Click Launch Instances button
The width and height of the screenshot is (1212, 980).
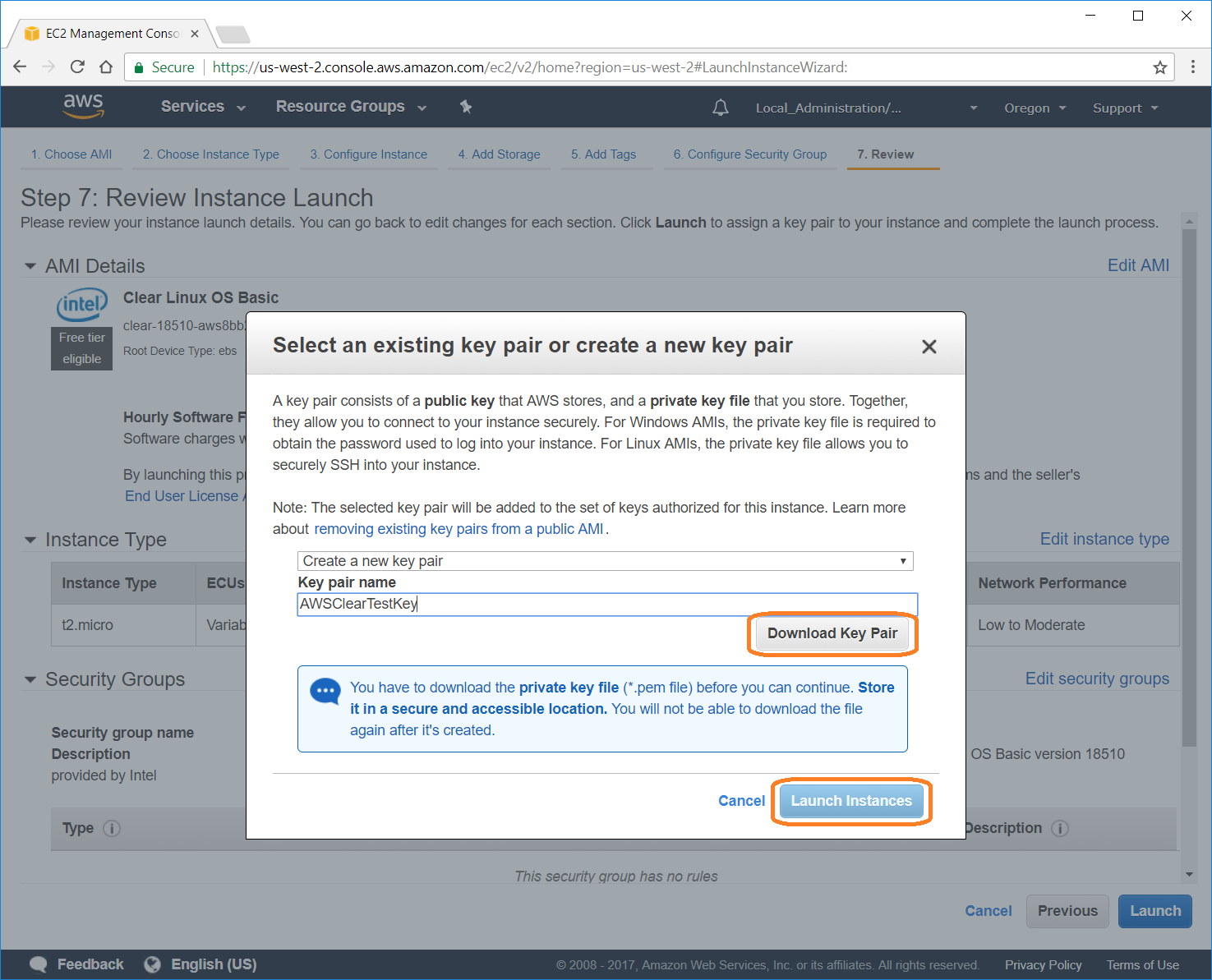pyautogui.click(x=851, y=801)
